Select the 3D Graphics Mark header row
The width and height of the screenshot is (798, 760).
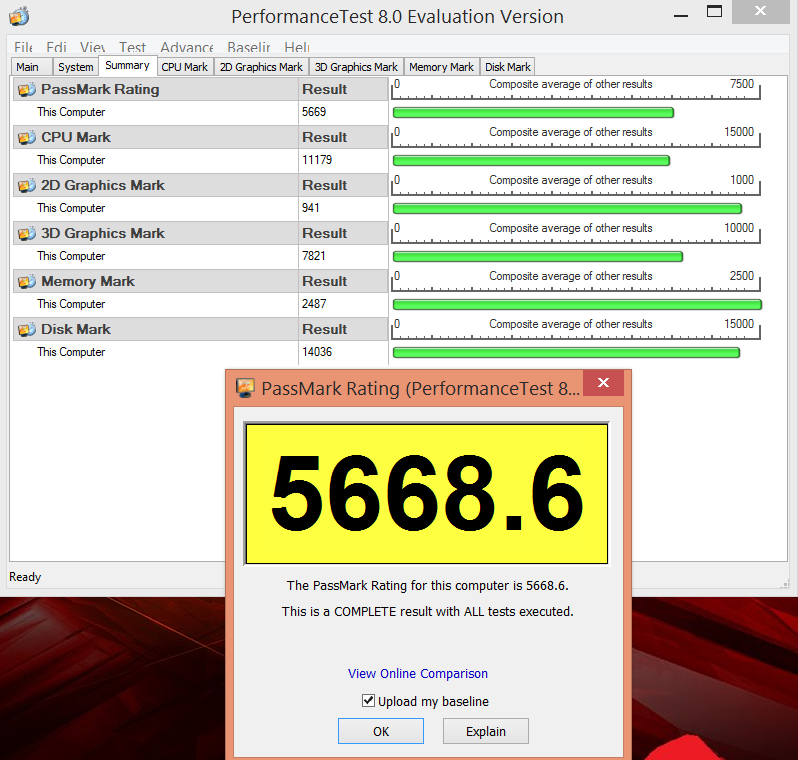click(201, 234)
